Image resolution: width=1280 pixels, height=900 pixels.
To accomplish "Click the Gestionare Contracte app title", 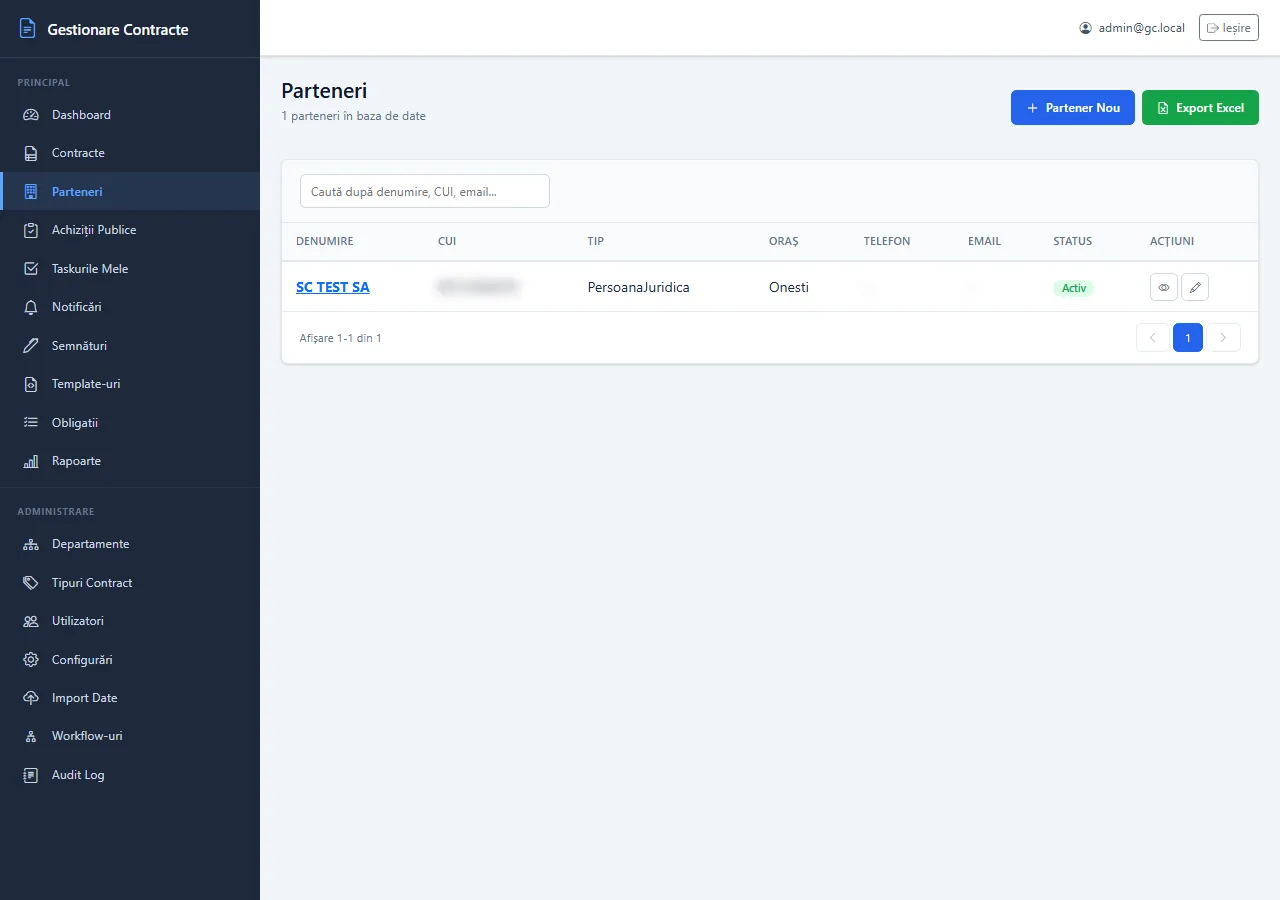I will [x=118, y=29].
